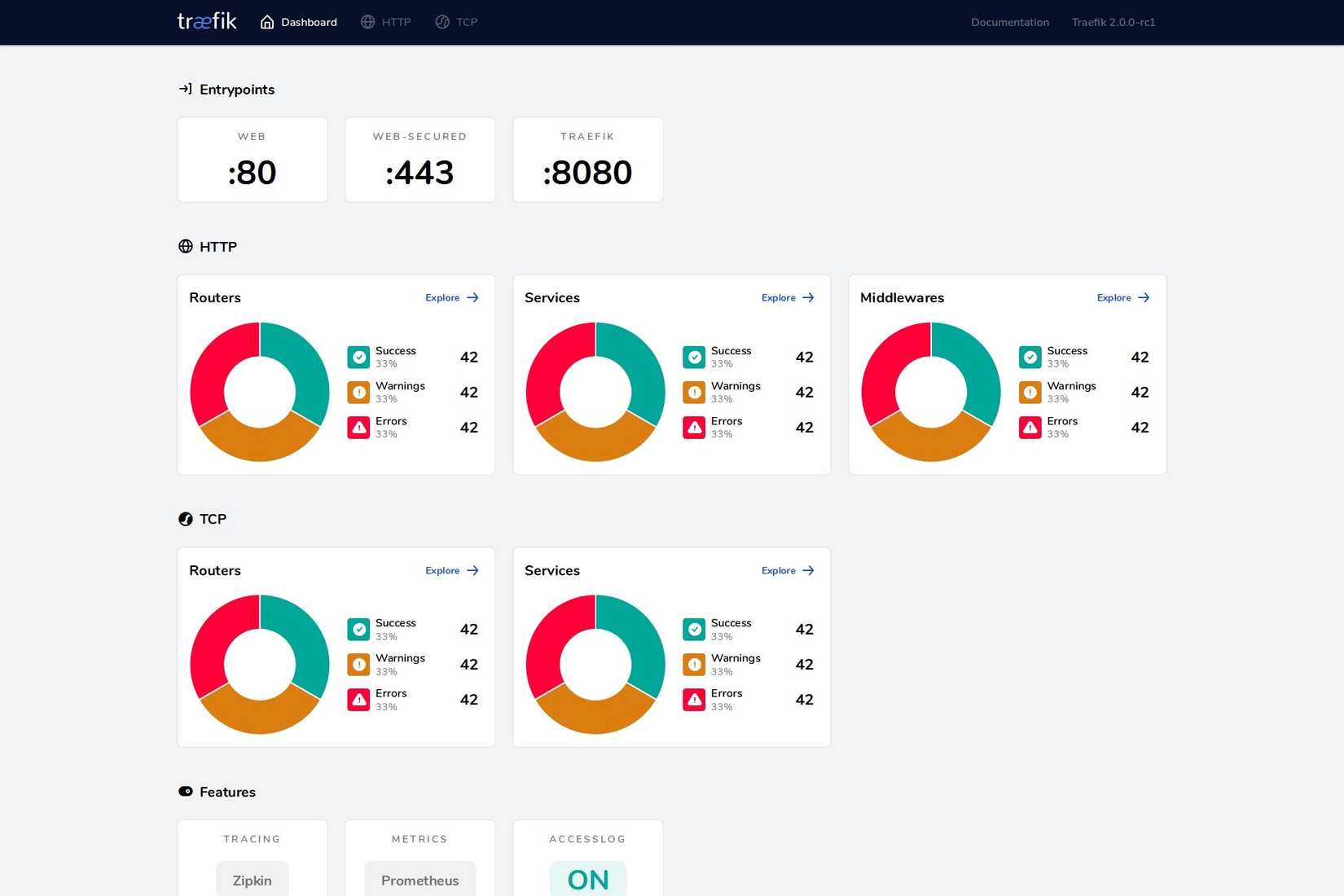Click the Errors icon in TCP Services card
The image size is (1344, 896).
coord(694,699)
